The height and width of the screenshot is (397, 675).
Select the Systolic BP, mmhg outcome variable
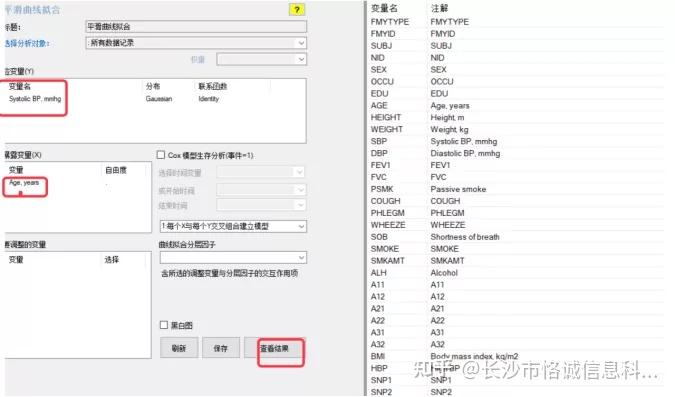click(35, 99)
